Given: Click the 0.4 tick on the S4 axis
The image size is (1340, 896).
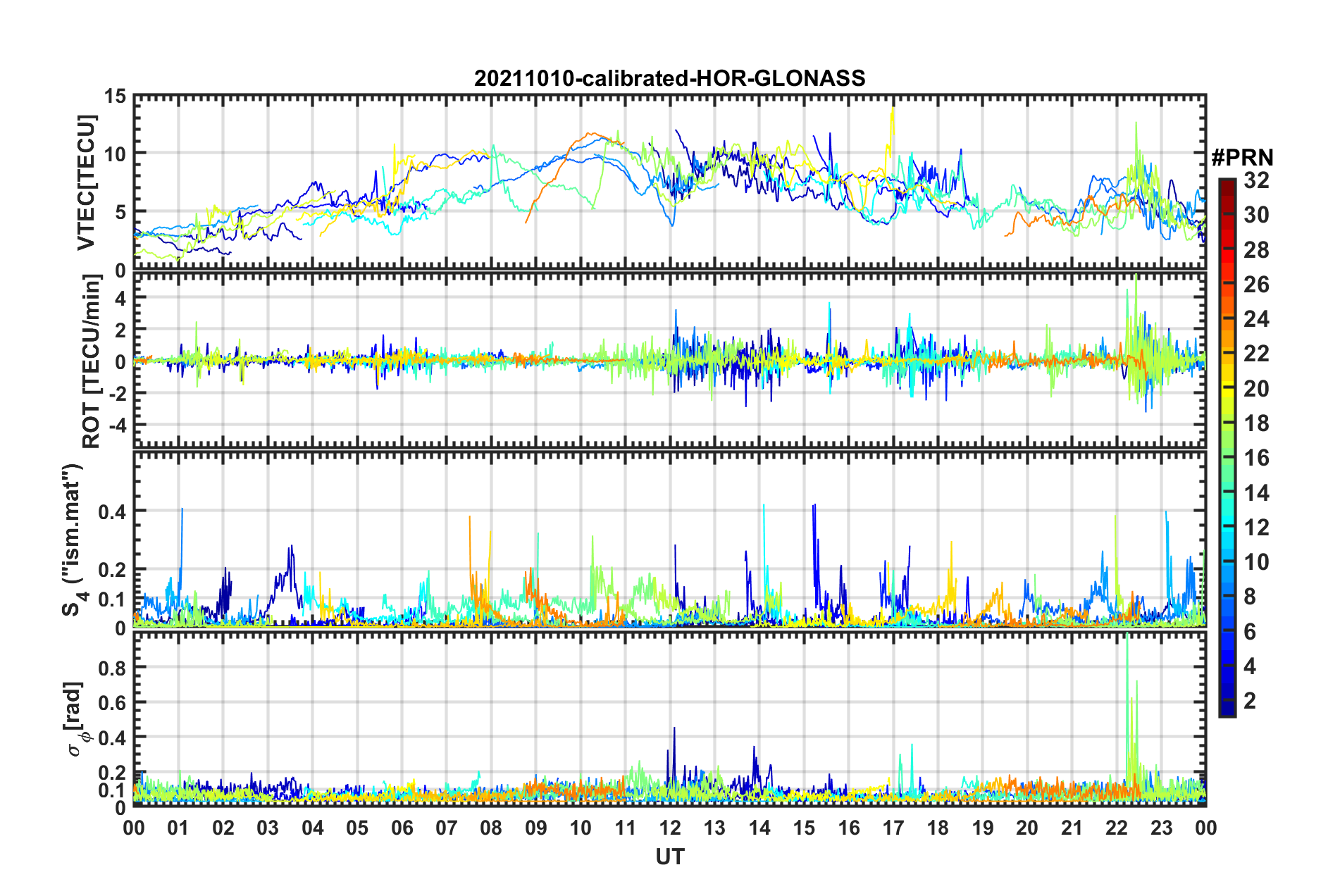Looking at the screenshot, I should click(x=113, y=511).
